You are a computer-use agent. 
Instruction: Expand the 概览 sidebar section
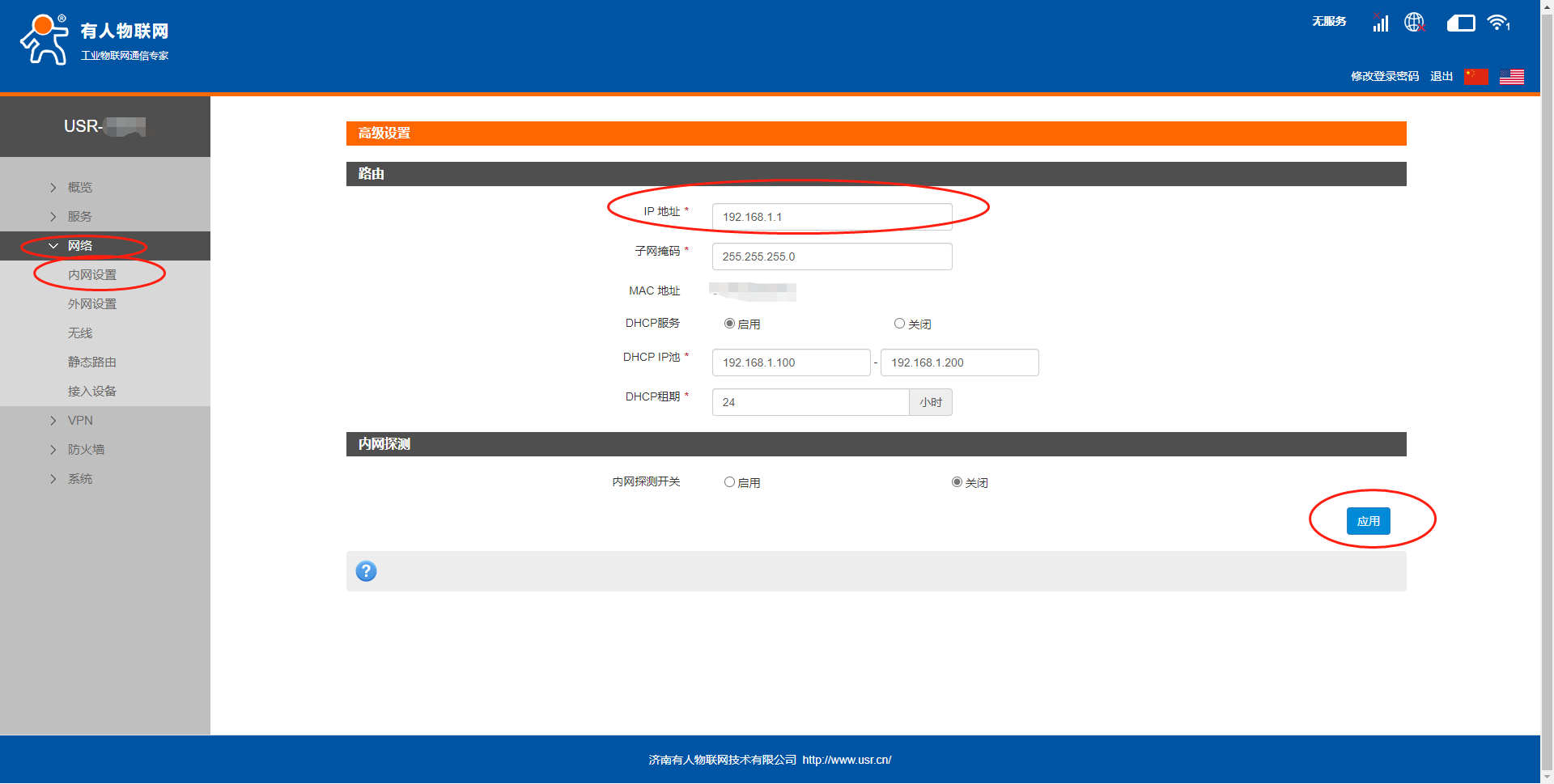79,188
